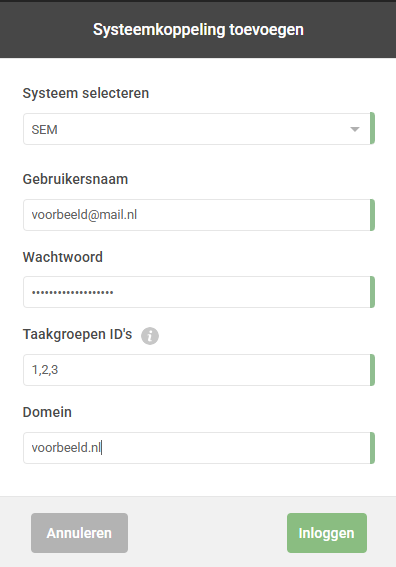Screen dimensions: 396x567
Task: Click green validation bar on Gebruikersnaam field
Action: pos(372,215)
